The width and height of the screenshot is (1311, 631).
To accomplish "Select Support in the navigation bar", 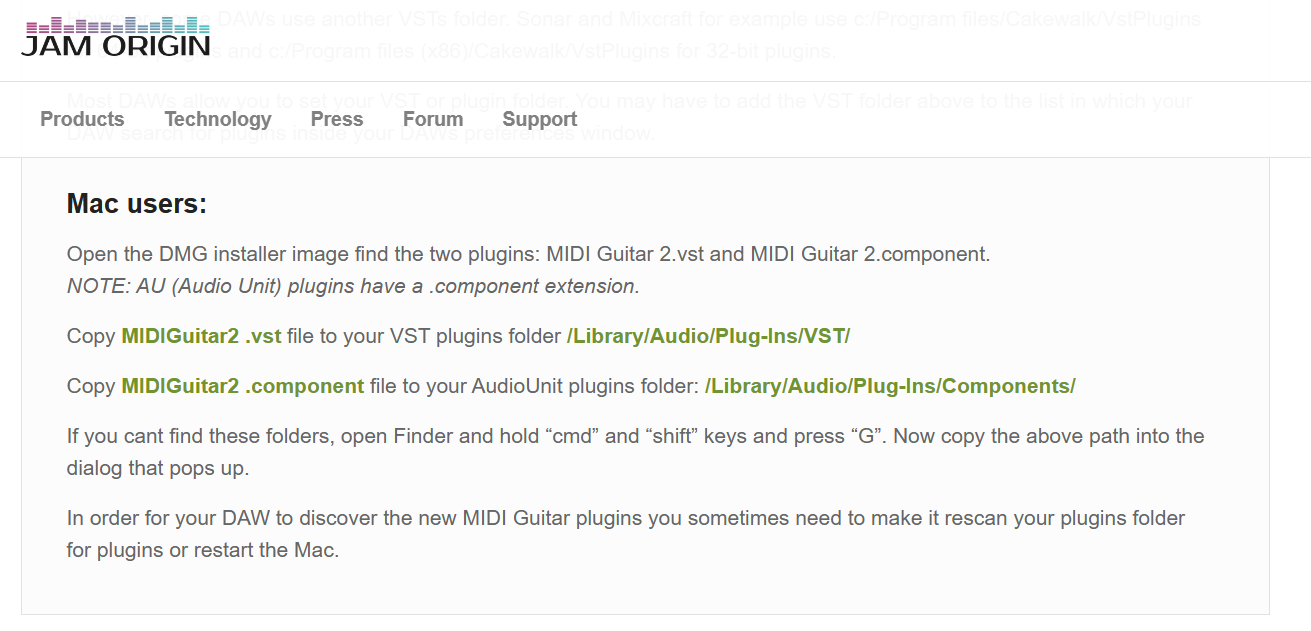I will pyautogui.click(x=539, y=119).
